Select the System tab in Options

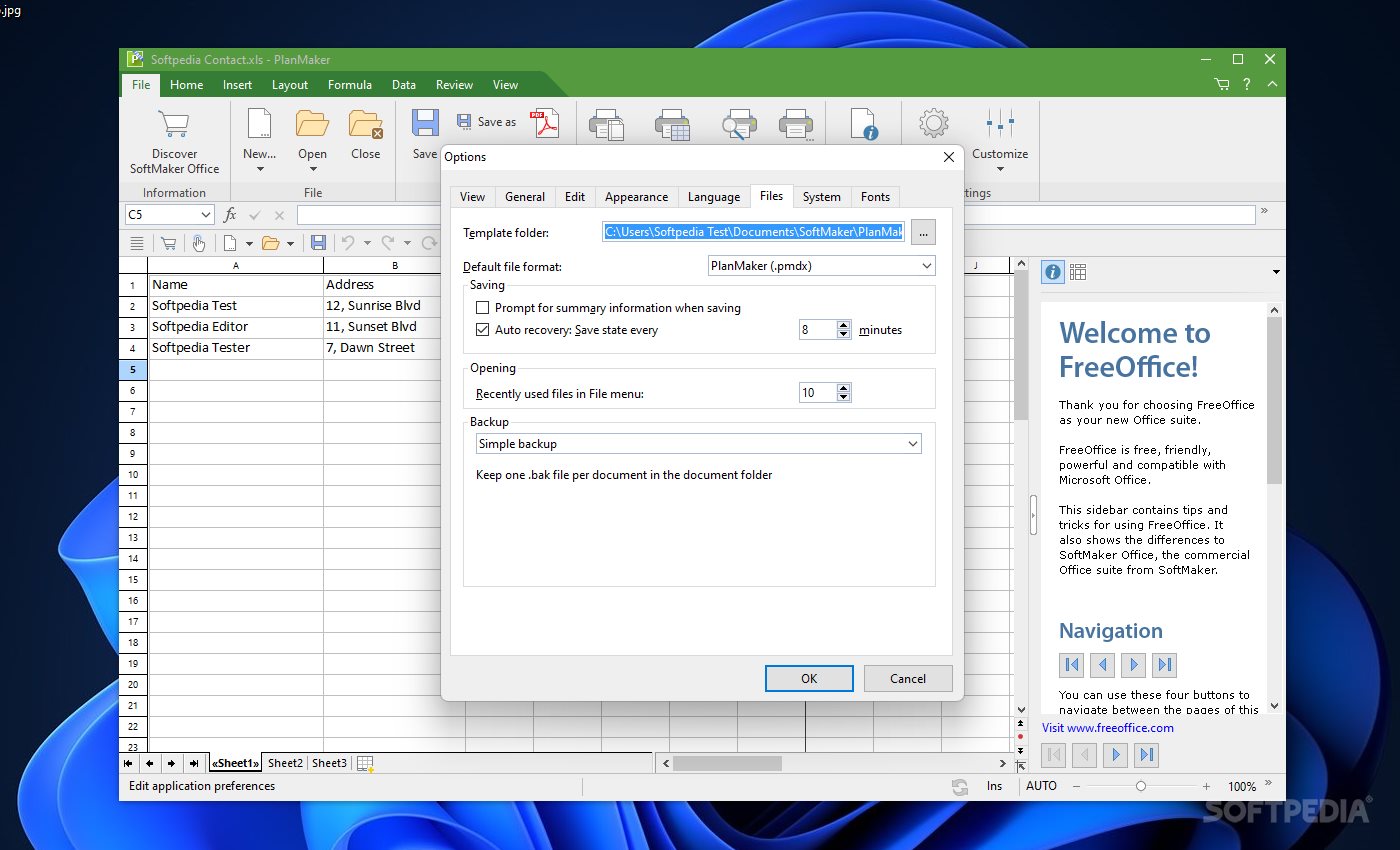[x=822, y=197]
